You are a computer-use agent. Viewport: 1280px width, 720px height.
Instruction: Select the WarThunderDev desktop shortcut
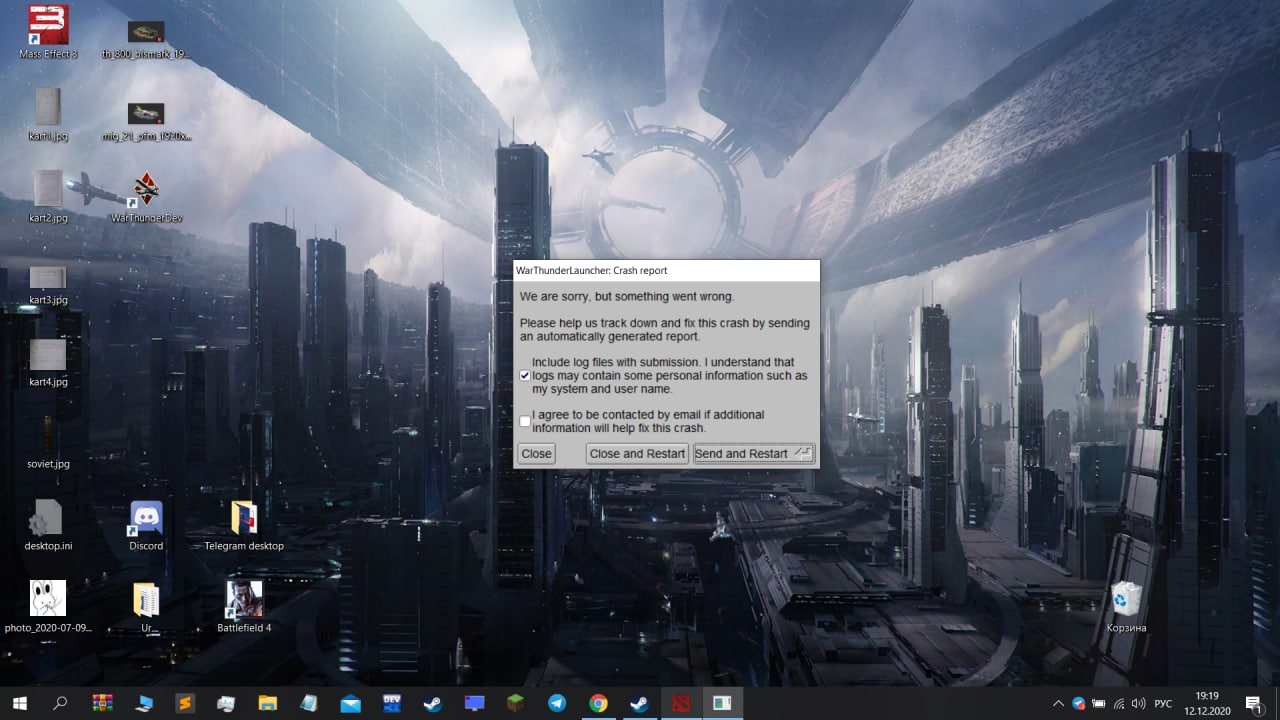(146, 198)
